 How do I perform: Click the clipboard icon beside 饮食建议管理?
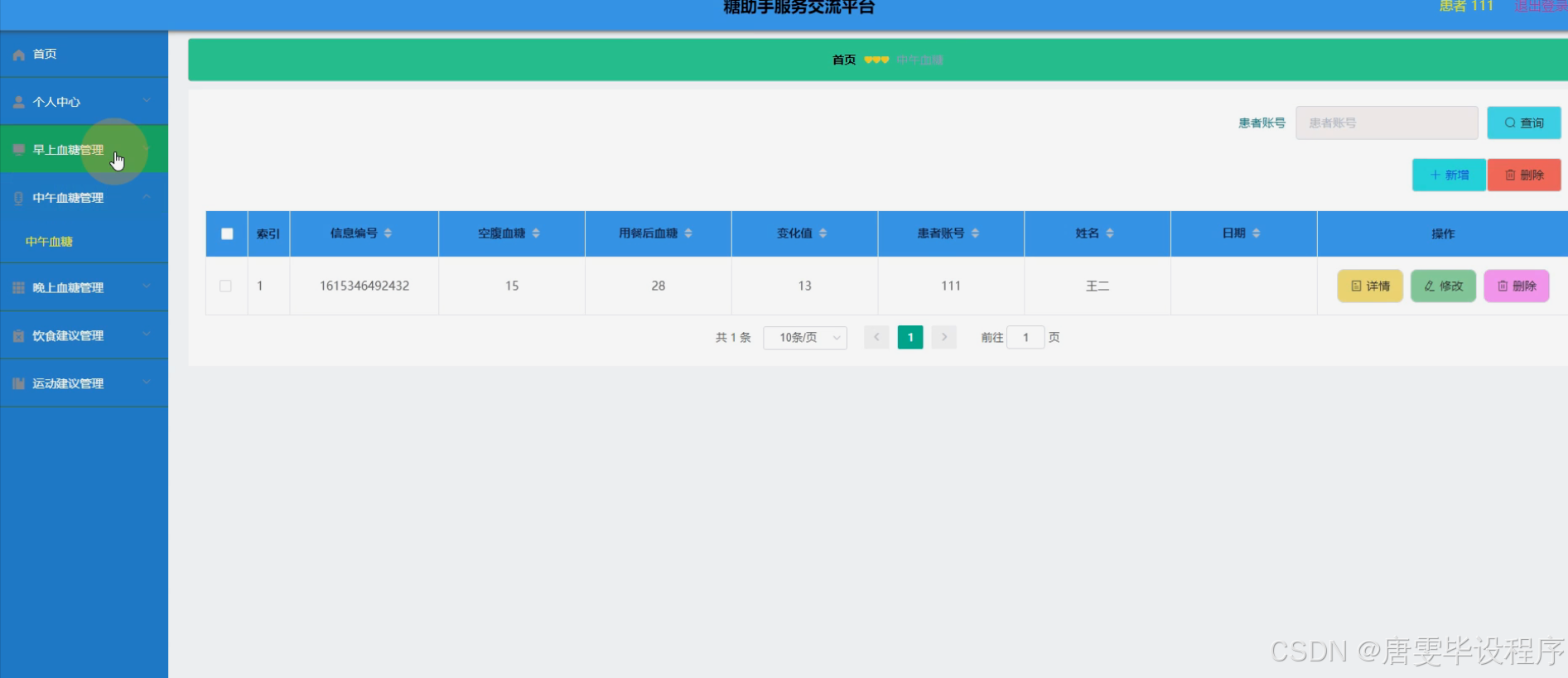click(19, 336)
